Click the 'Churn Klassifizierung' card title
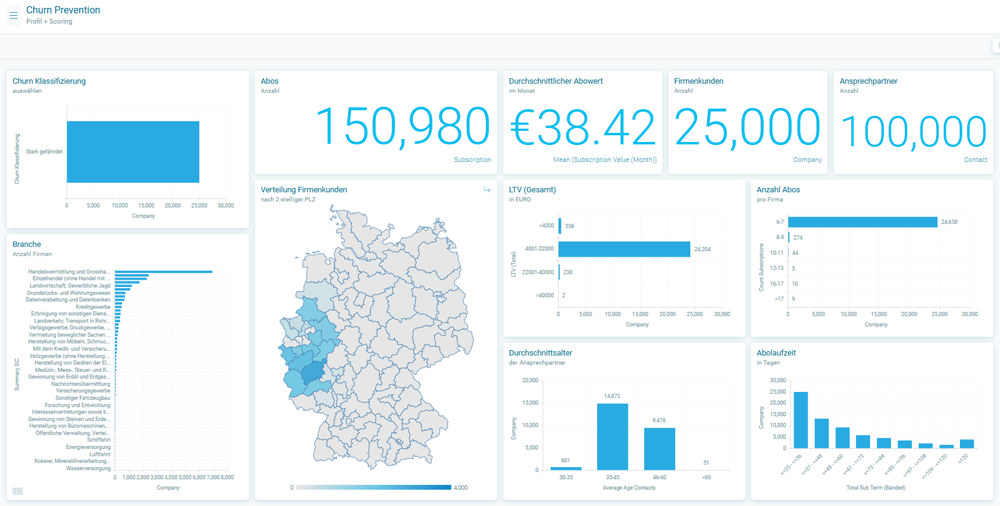This screenshot has height=506, width=1000. 49,81
